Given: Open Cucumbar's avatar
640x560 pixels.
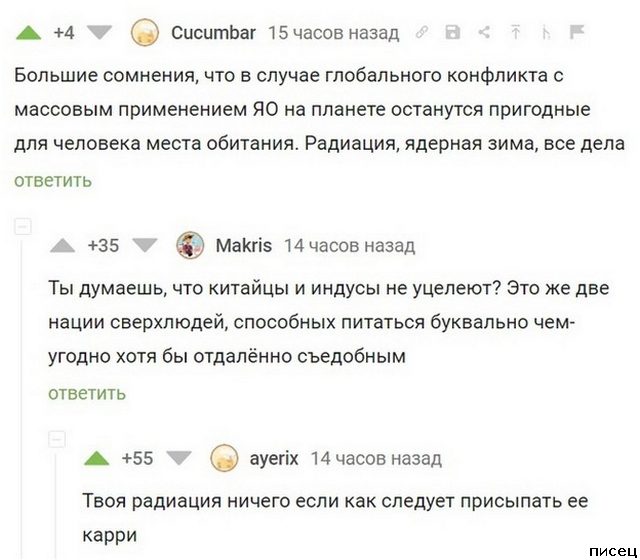Looking at the screenshot, I should 146,32.
